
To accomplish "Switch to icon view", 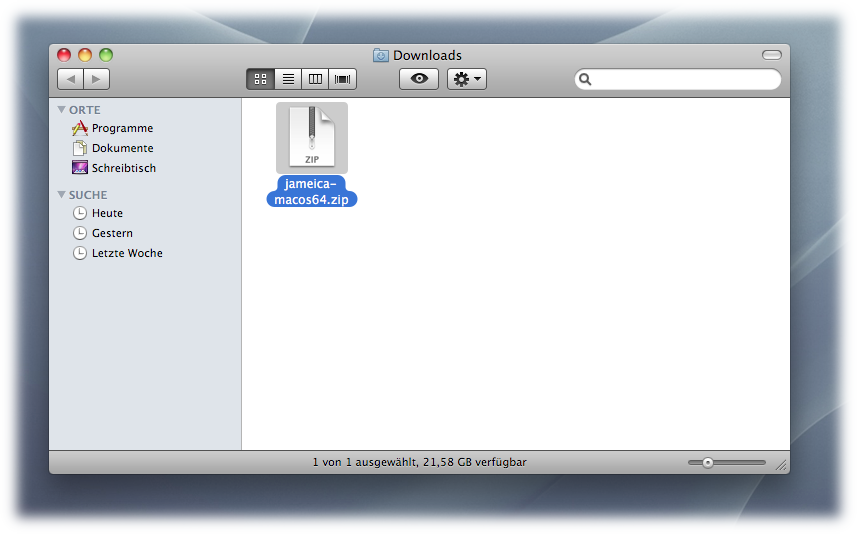I will tap(261, 79).
